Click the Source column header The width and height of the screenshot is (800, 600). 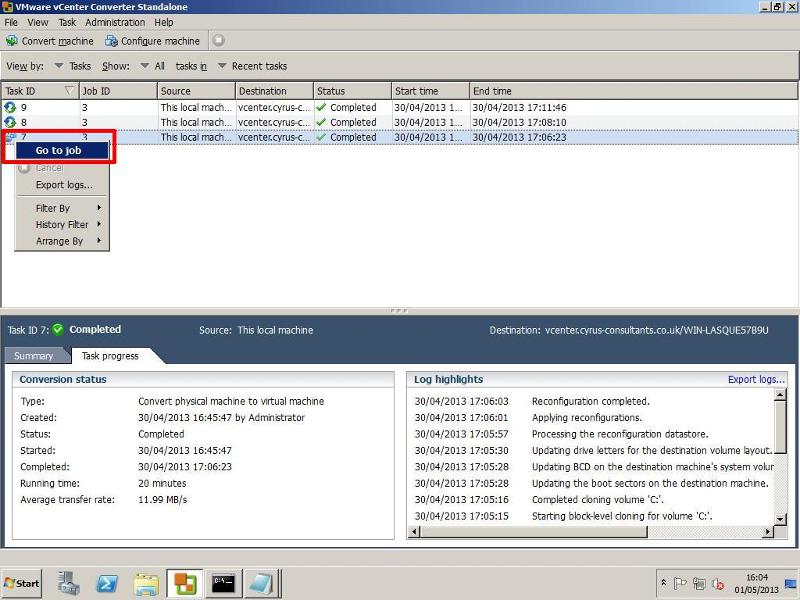pos(196,91)
